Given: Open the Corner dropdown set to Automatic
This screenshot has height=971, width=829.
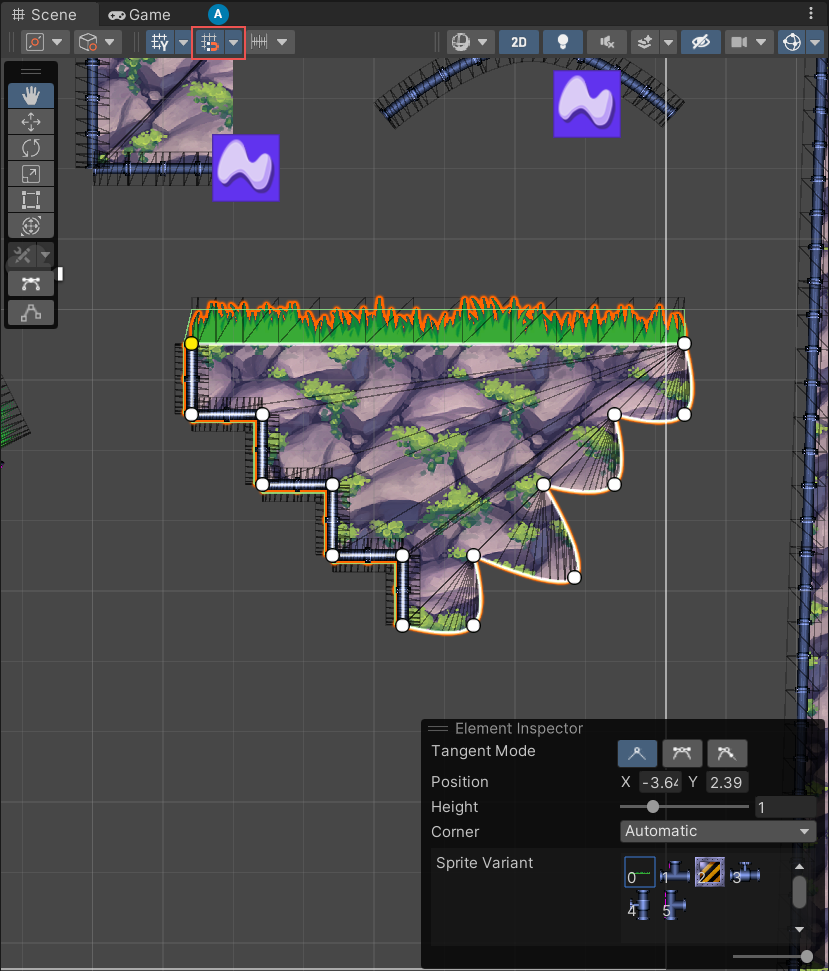Looking at the screenshot, I should (x=716, y=831).
